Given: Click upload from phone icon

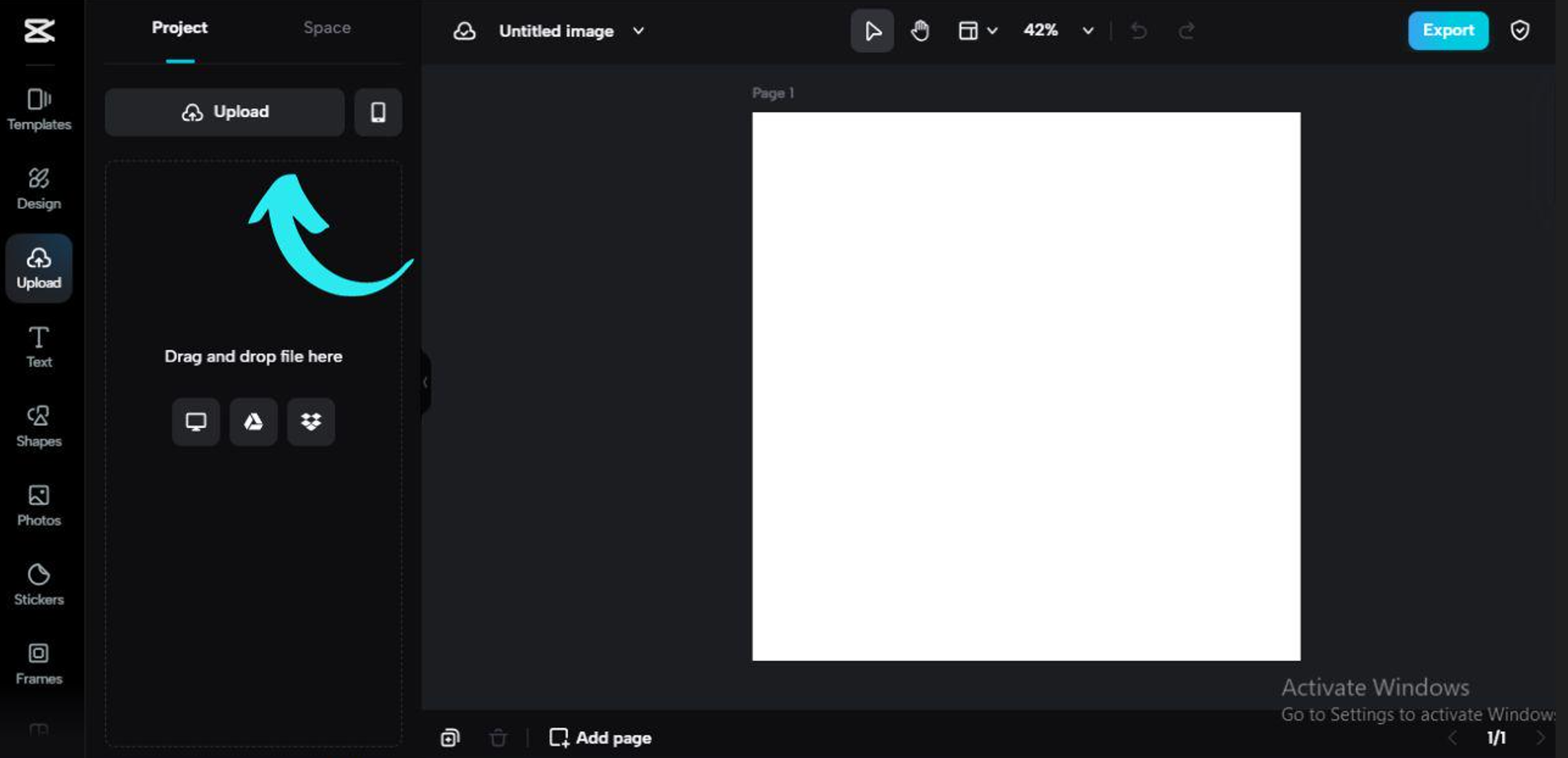Looking at the screenshot, I should tap(378, 112).
